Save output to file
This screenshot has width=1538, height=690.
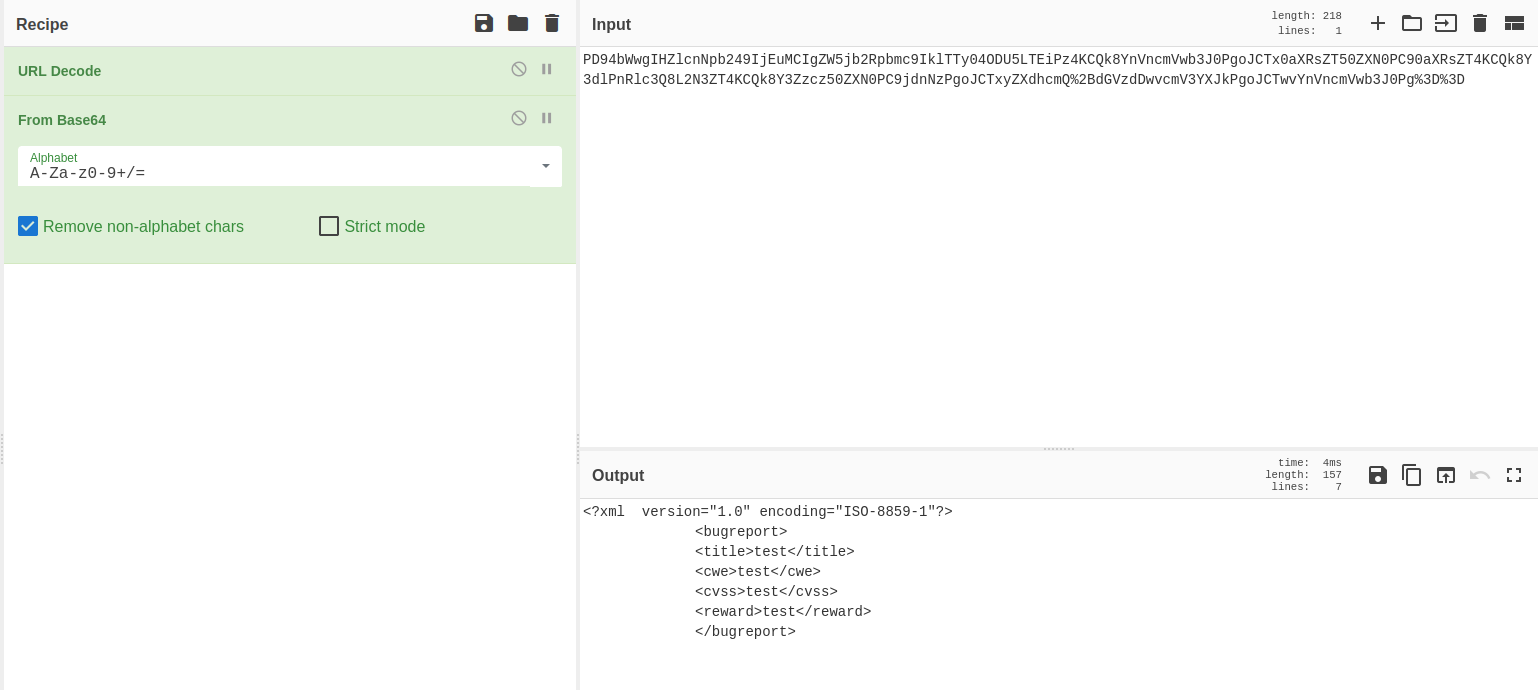1378,475
